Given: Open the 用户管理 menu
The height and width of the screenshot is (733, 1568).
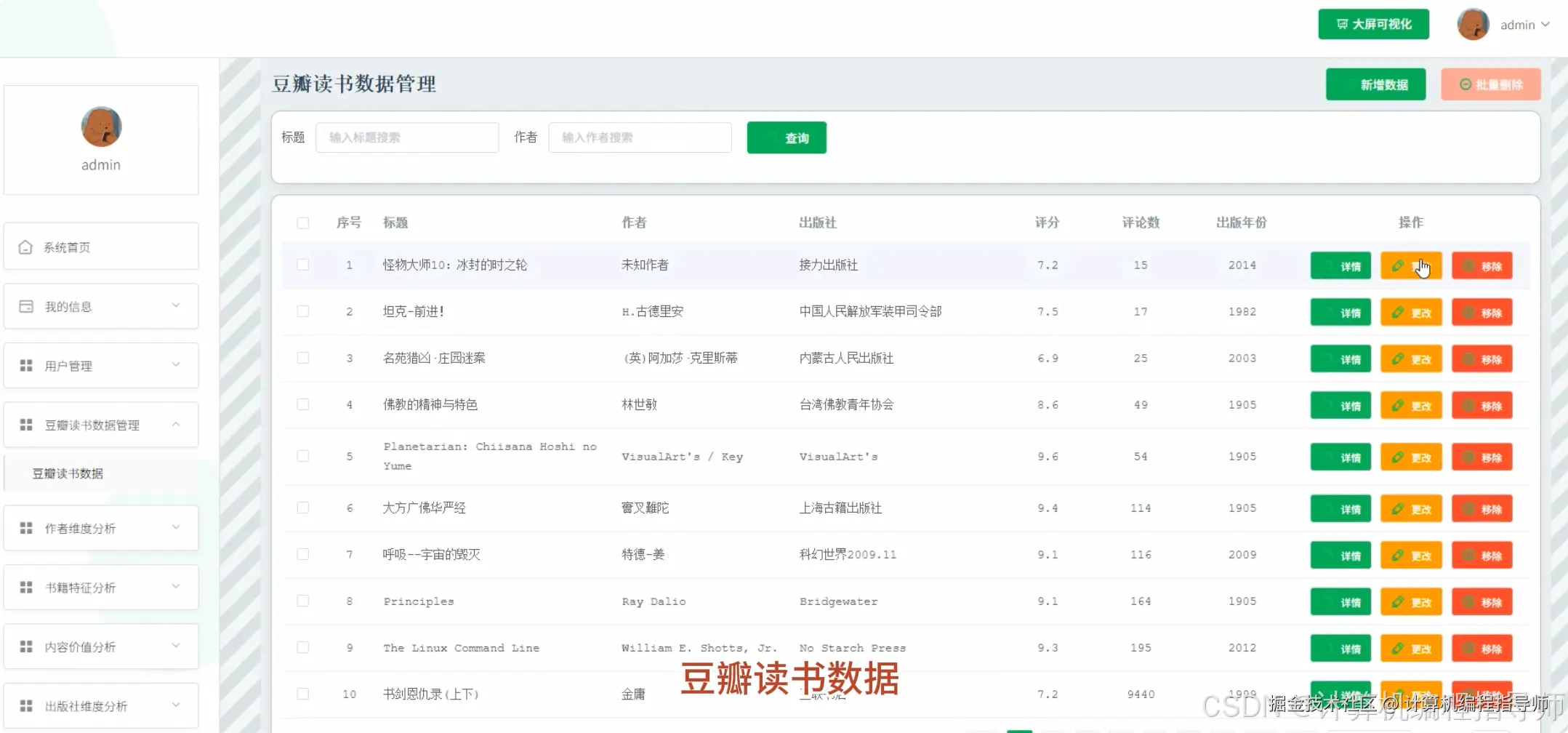Looking at the screenshot, I should coord(101,365).
